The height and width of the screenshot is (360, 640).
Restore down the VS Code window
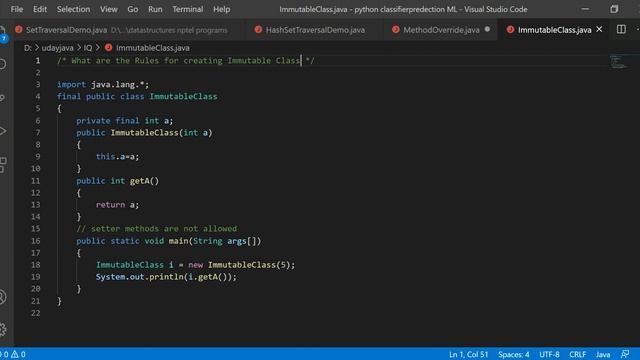[614, 9]
